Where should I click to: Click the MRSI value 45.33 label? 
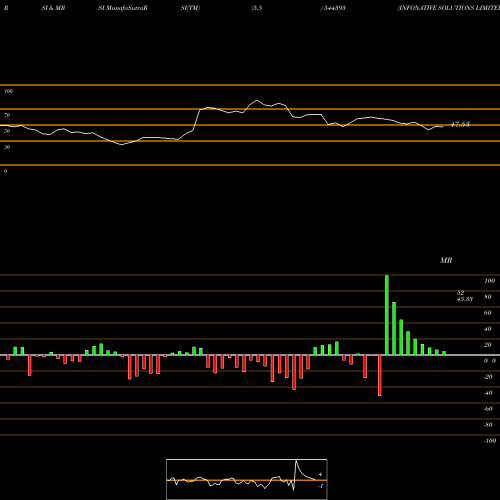point(465,299)
